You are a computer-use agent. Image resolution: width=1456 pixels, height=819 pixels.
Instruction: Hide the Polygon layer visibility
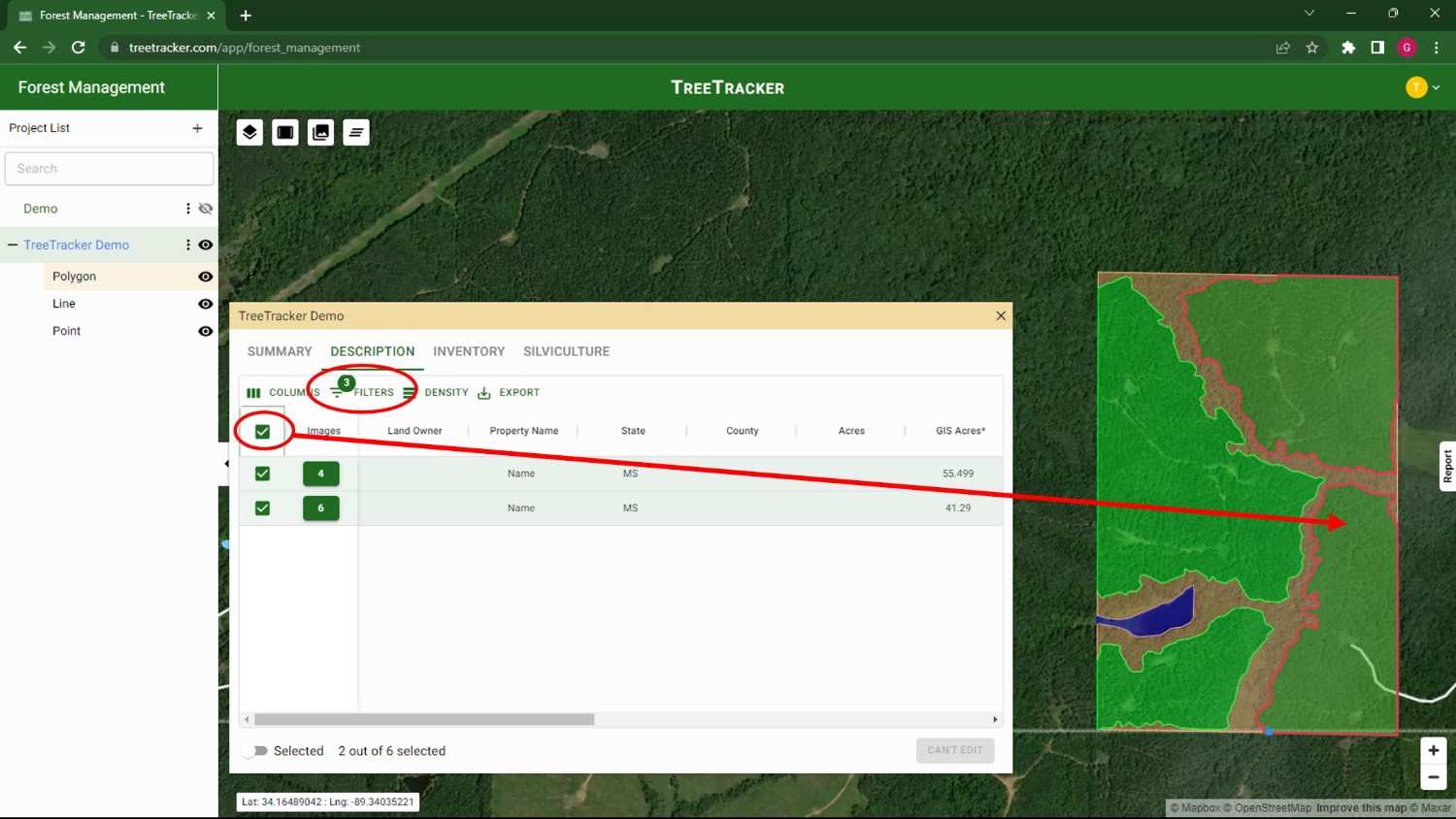click(x=205, y=277)
